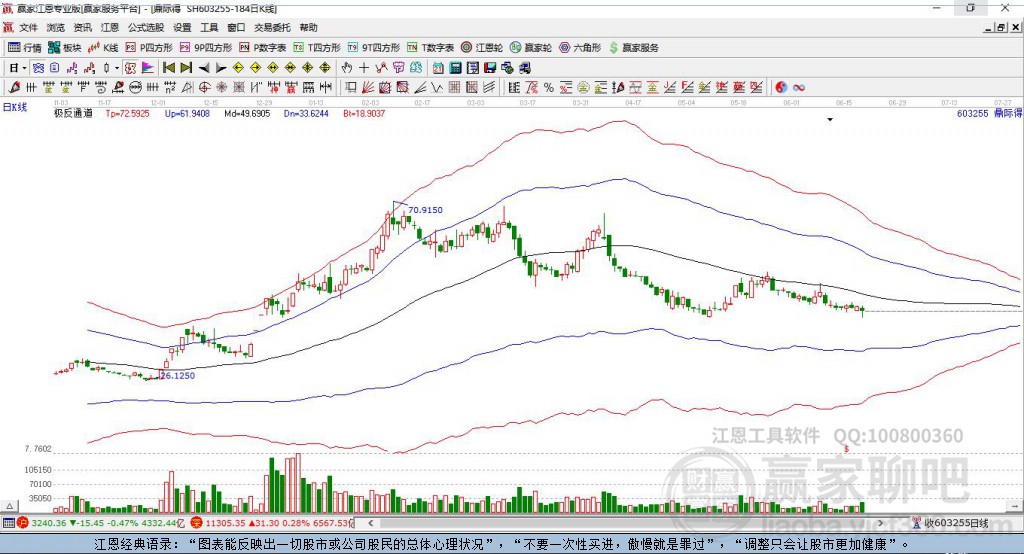This screenshot has height=554, width=1024.
Task: Open the 9P四方形 tool
Action: pos(206,48)
